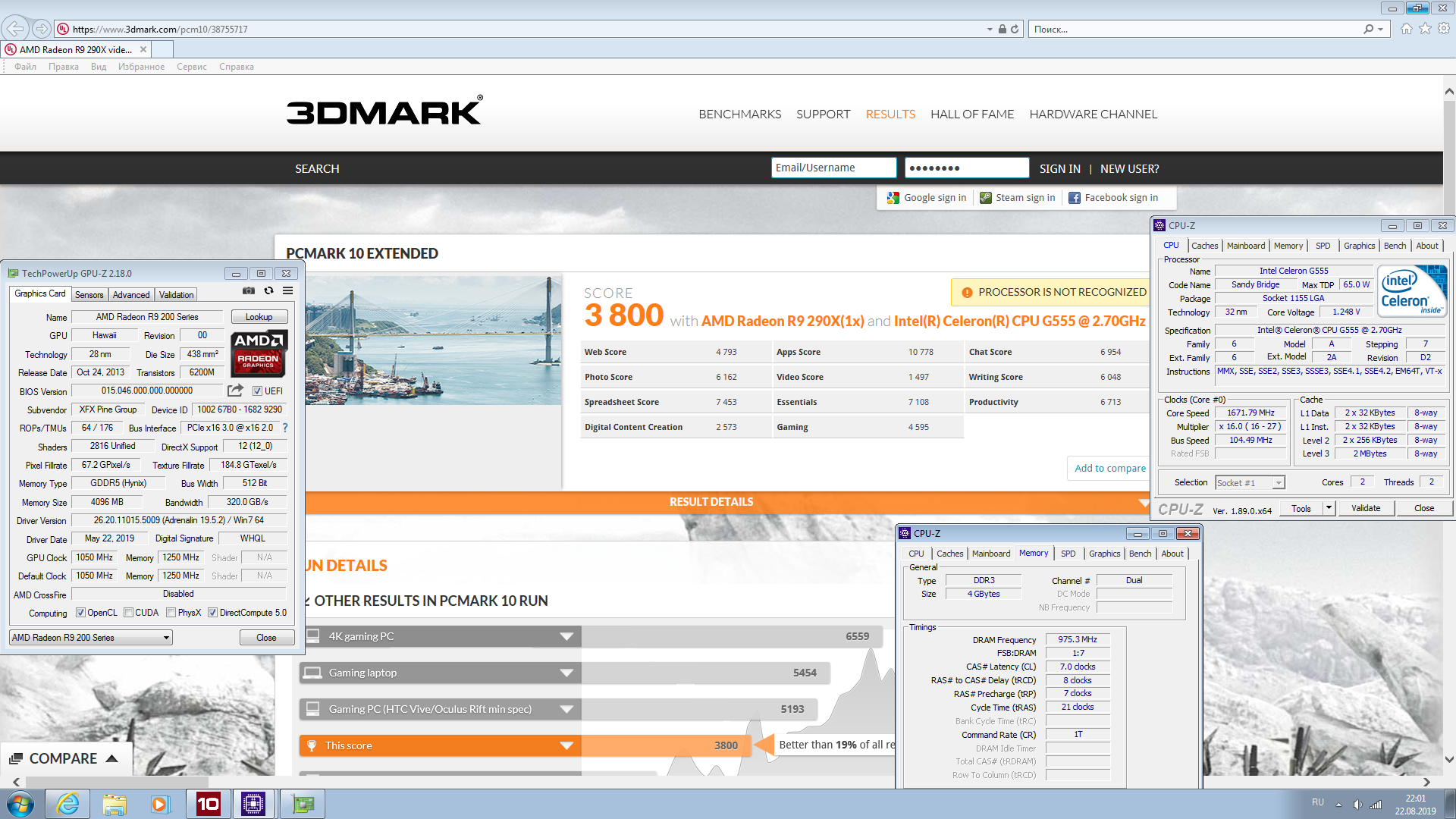Click password input field
1456x819 pixels.
[x=967, y=168]
